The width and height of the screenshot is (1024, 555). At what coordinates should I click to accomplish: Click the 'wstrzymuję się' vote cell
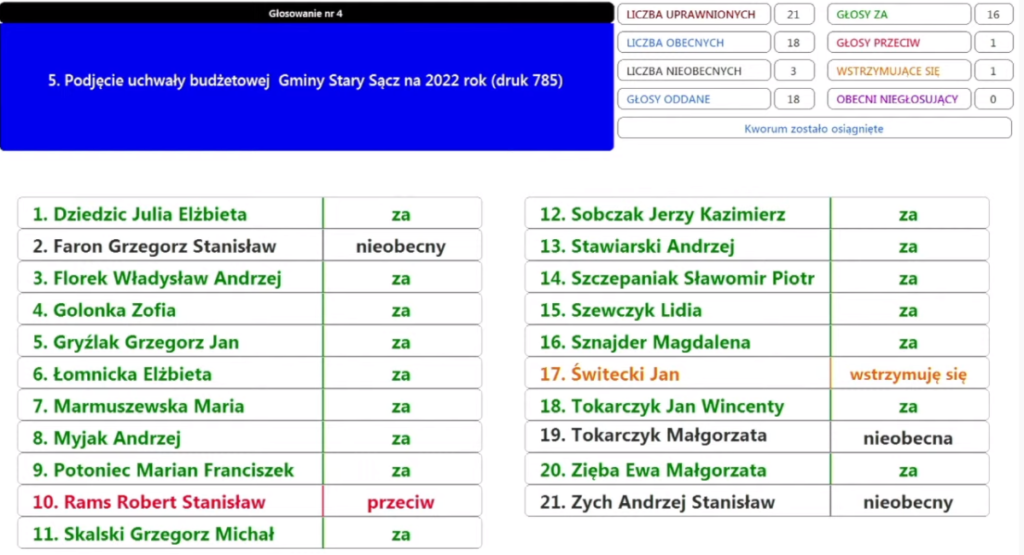[x=908, y=374]
